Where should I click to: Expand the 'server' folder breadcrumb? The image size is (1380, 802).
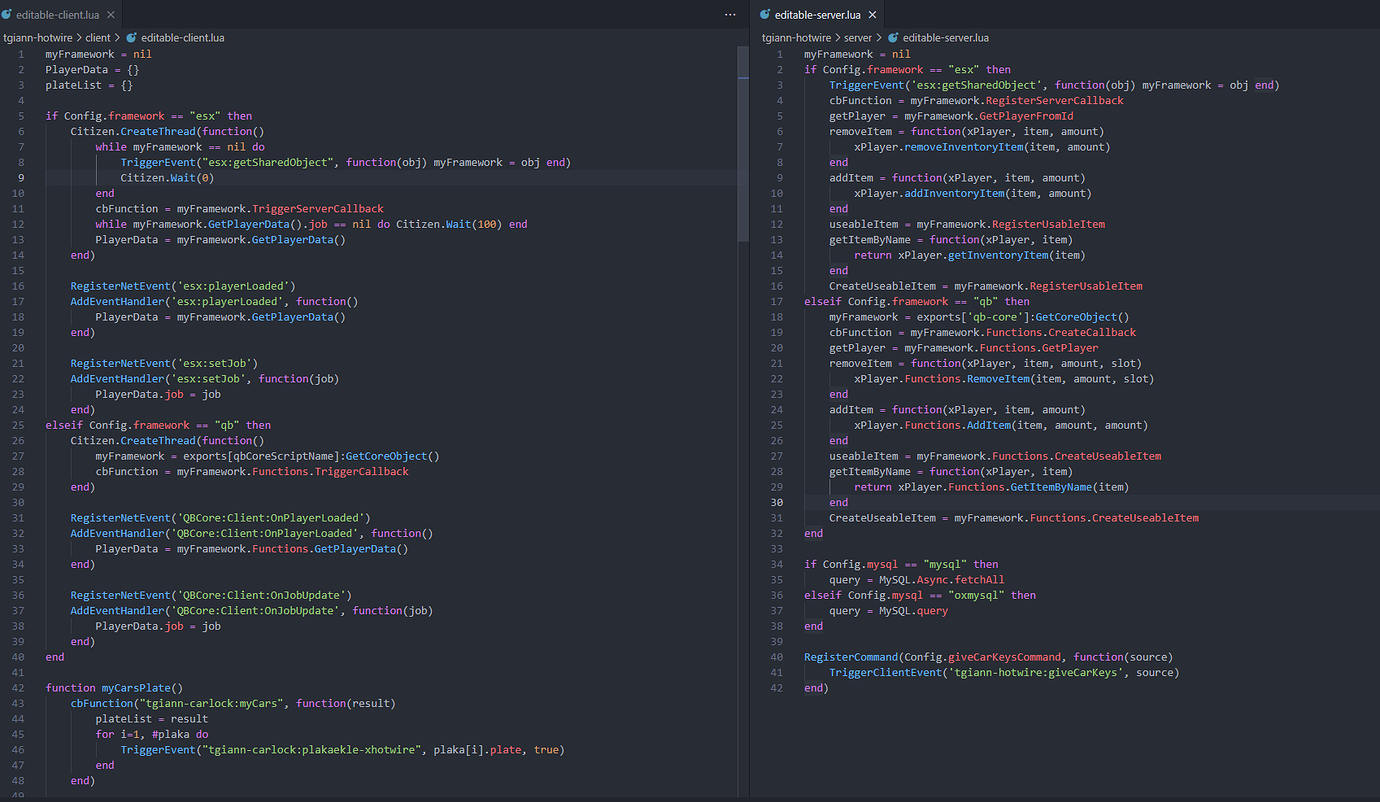pyautogui.click(x=858, y=37)
